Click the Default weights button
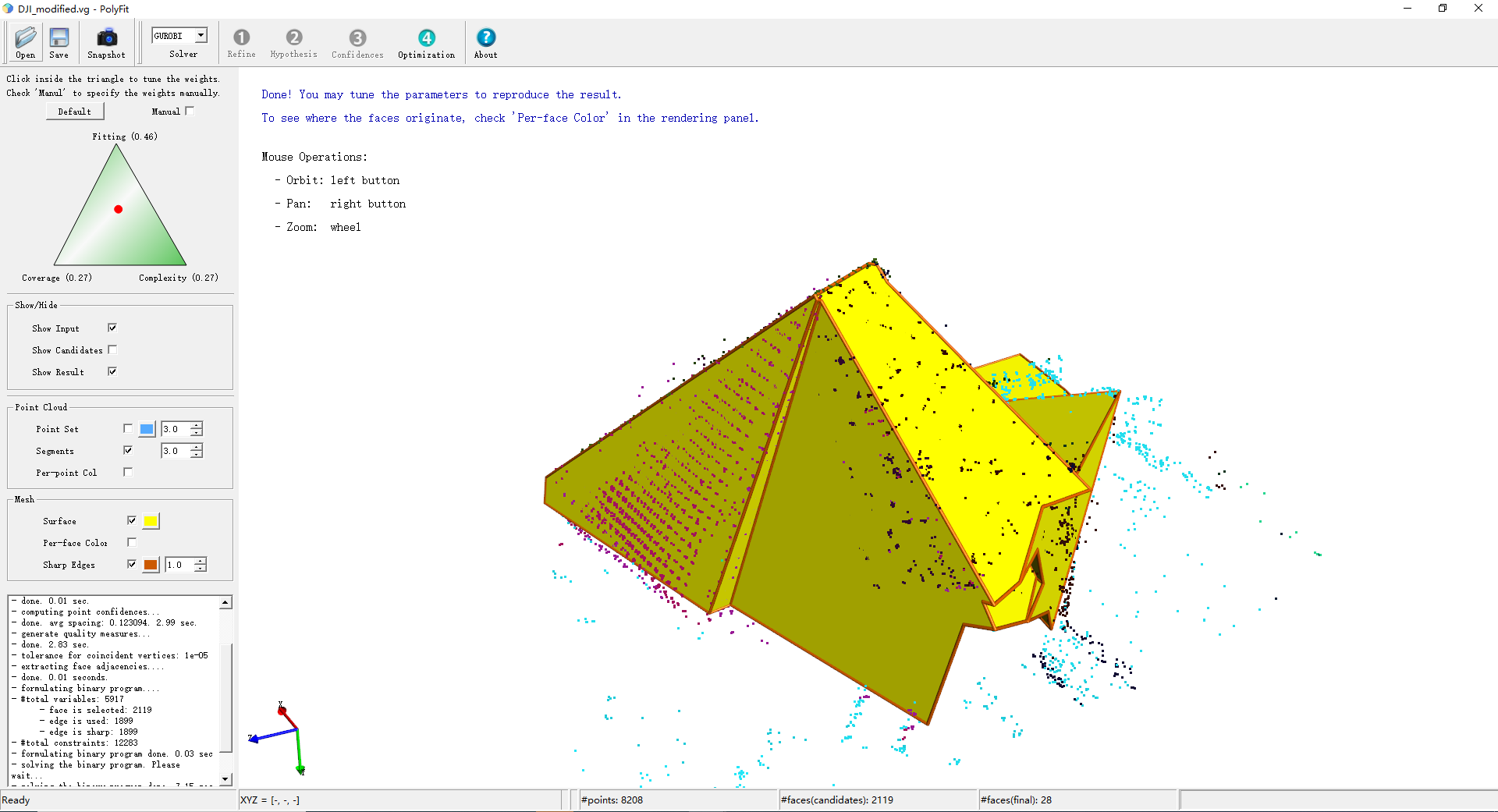Image resolution: width=1498 pixels, height=812 pixels. pyautogui.click(x=75, y=112)
